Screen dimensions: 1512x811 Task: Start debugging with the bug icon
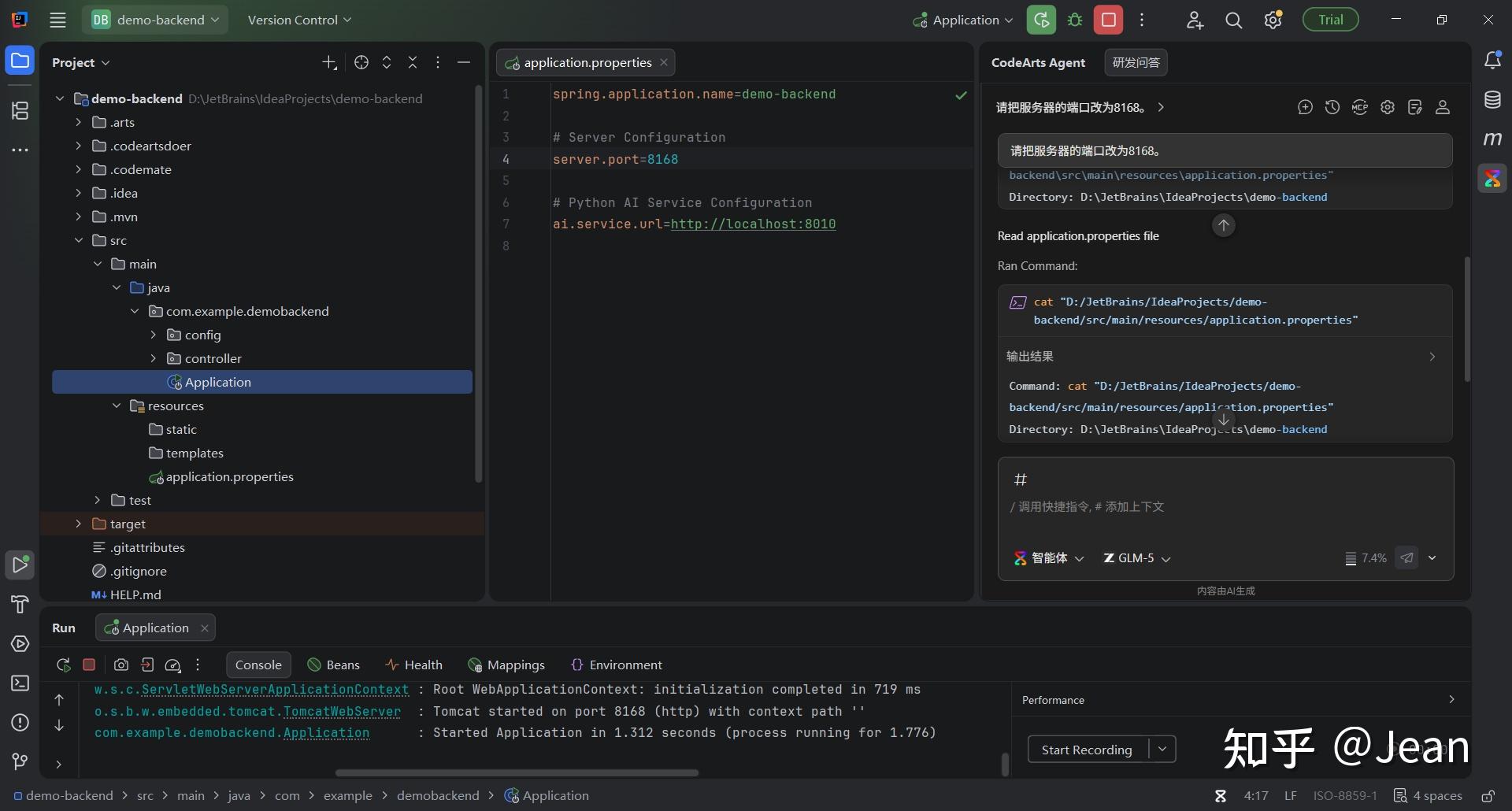coord(1075,20)
